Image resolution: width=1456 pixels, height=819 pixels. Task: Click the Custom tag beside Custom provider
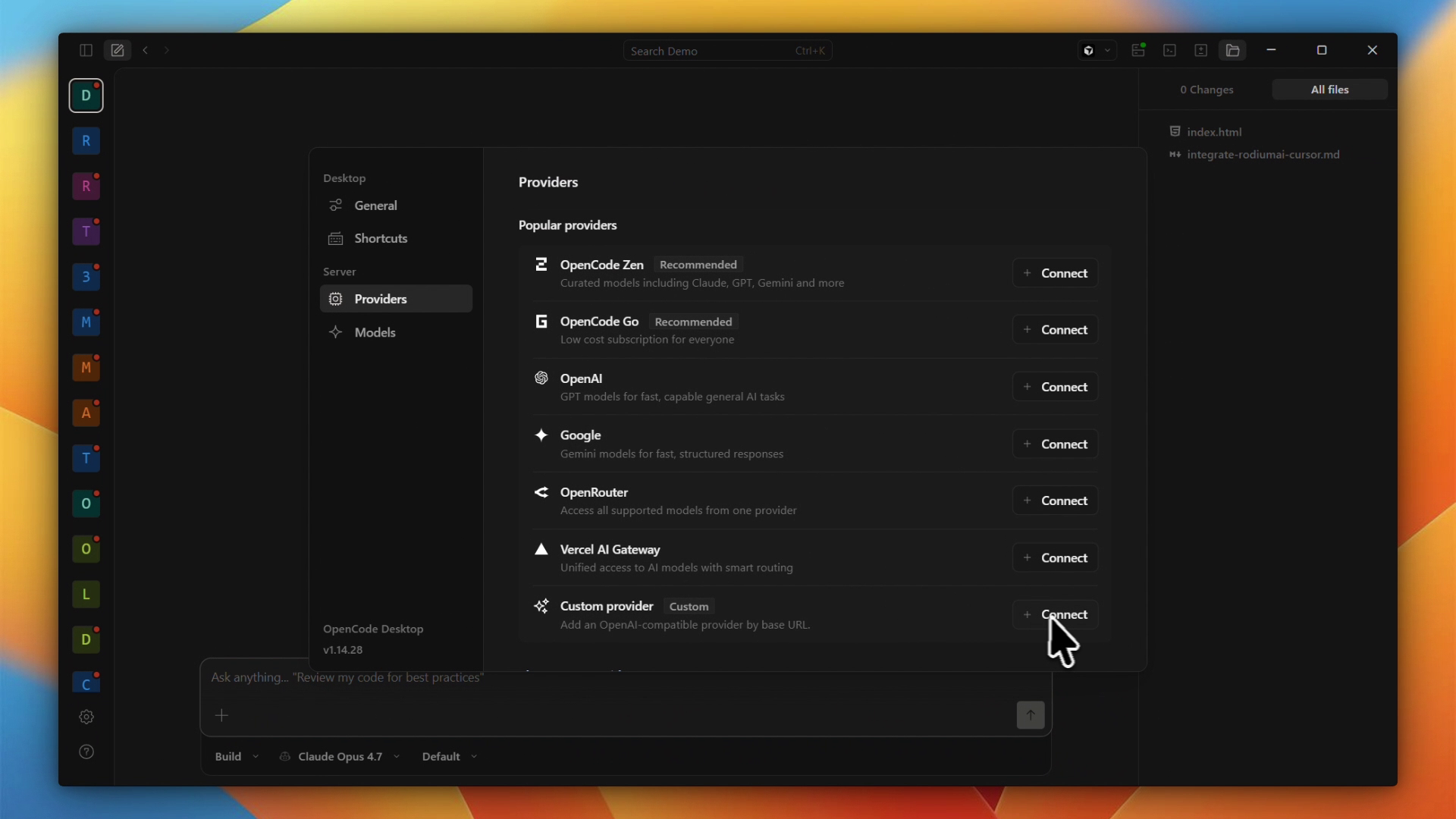[x=689, y=607]
